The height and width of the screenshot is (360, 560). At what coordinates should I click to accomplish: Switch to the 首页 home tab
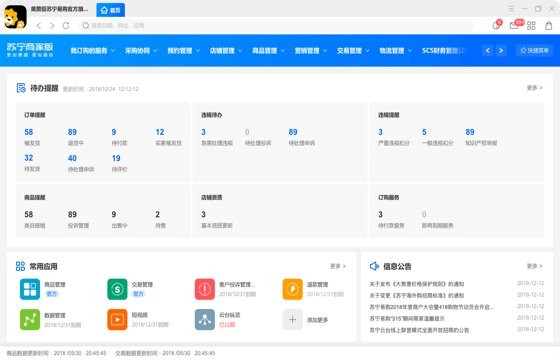click(111, 10)
